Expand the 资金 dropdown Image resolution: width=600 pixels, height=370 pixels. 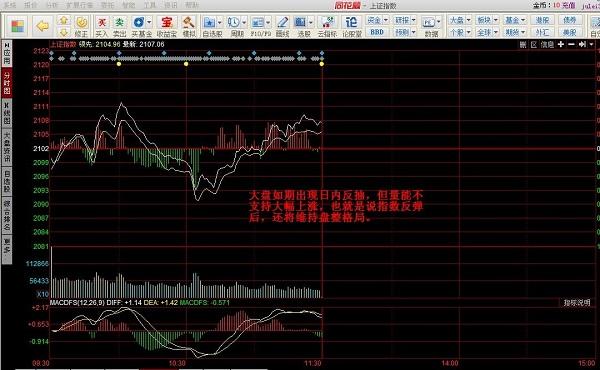click(377, 20)
